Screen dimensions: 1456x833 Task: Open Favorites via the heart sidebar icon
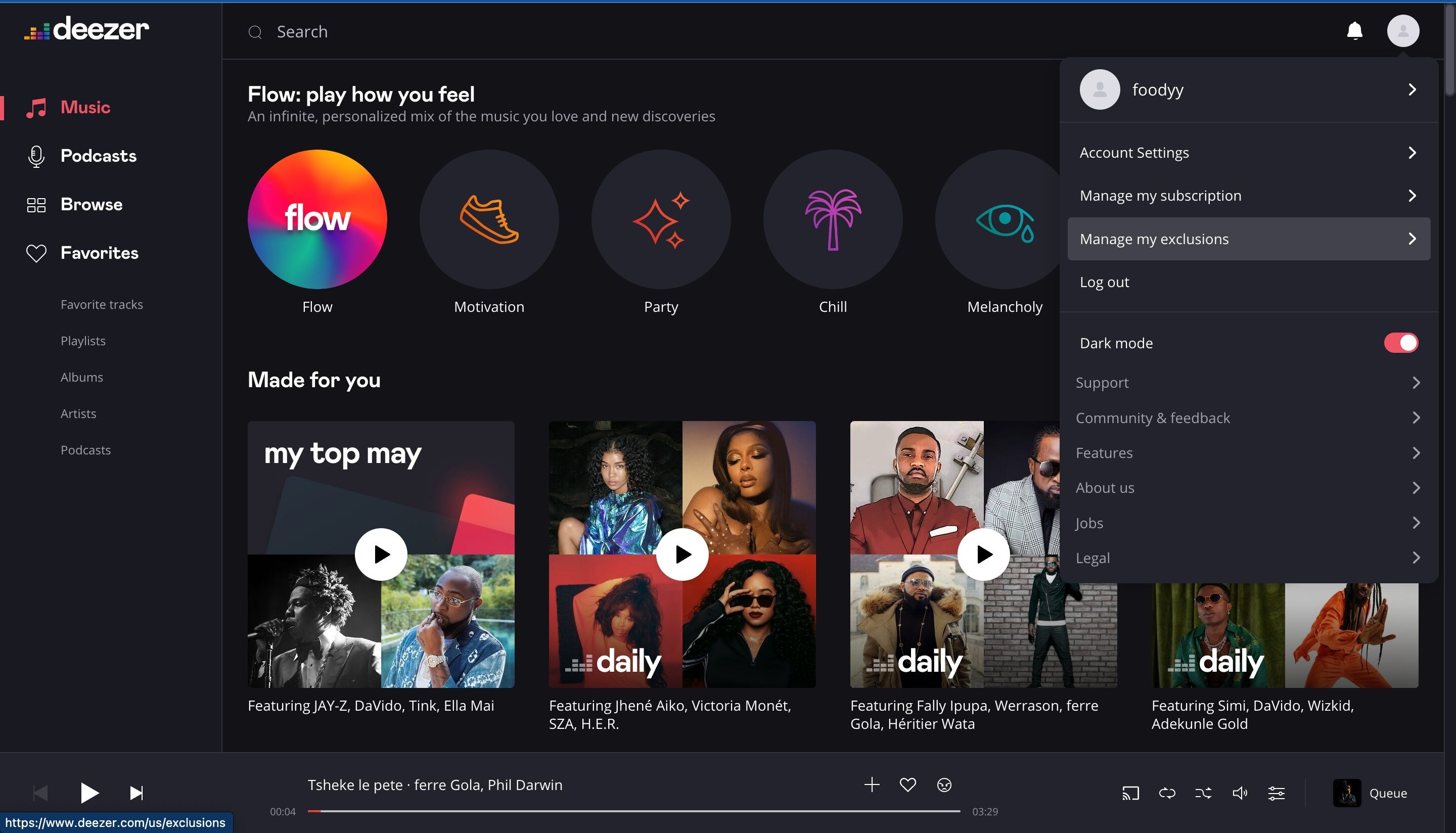point(35,252)
